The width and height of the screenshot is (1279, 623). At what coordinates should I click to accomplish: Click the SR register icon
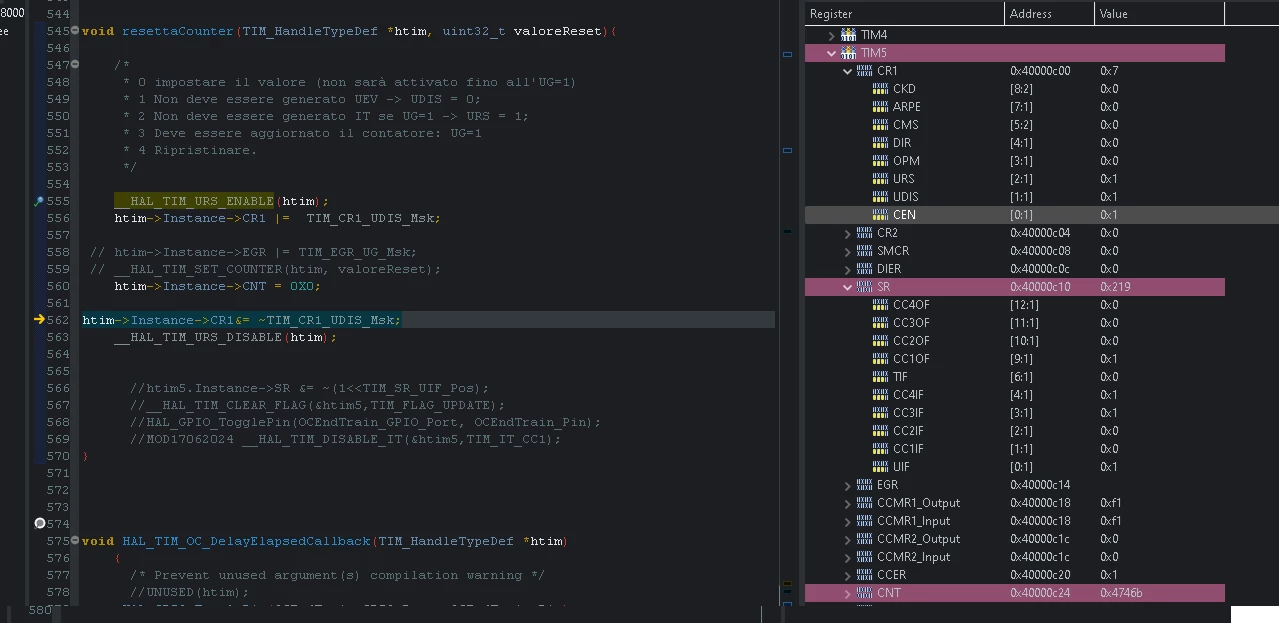coord(864,287)
